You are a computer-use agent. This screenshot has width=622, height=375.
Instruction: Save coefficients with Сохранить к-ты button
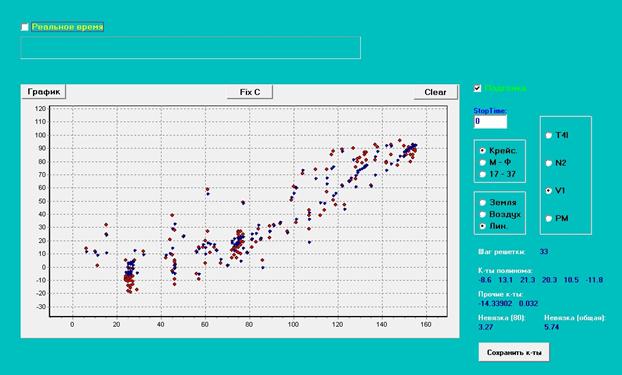tap(514, 352)
